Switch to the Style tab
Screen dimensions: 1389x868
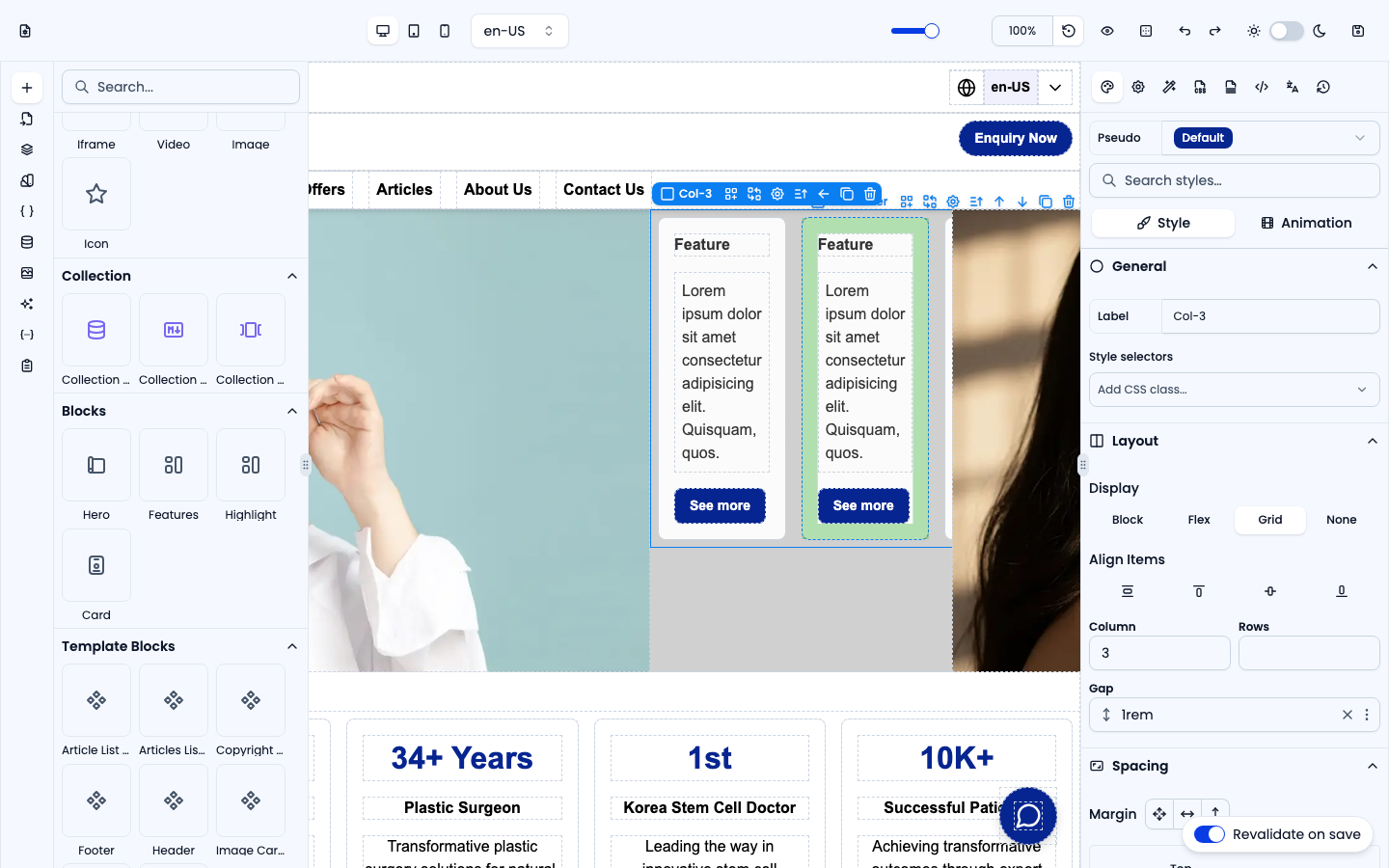tap(1163, 223)
